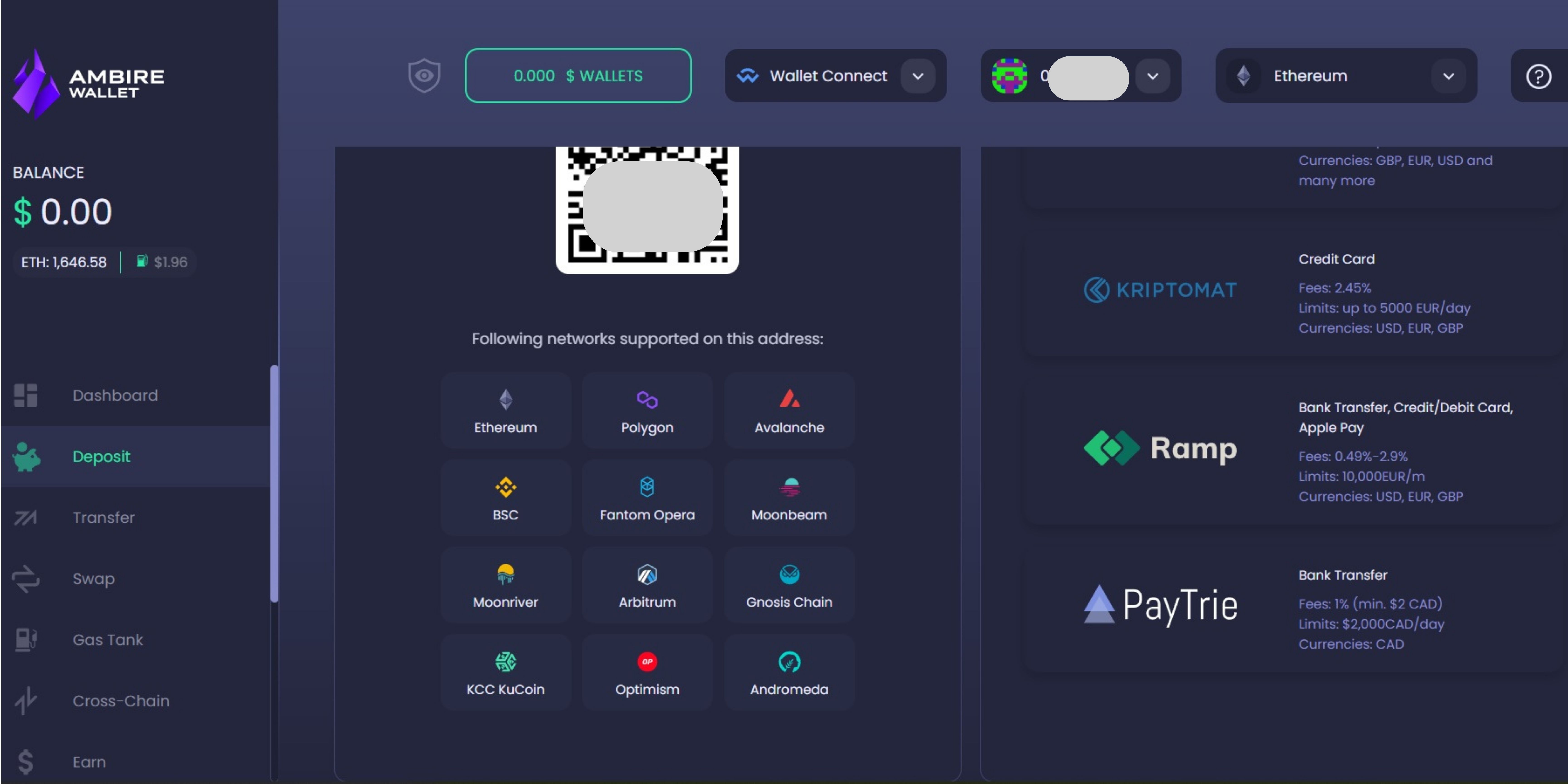Select the Arbitrum network tile

coord(647,585)
